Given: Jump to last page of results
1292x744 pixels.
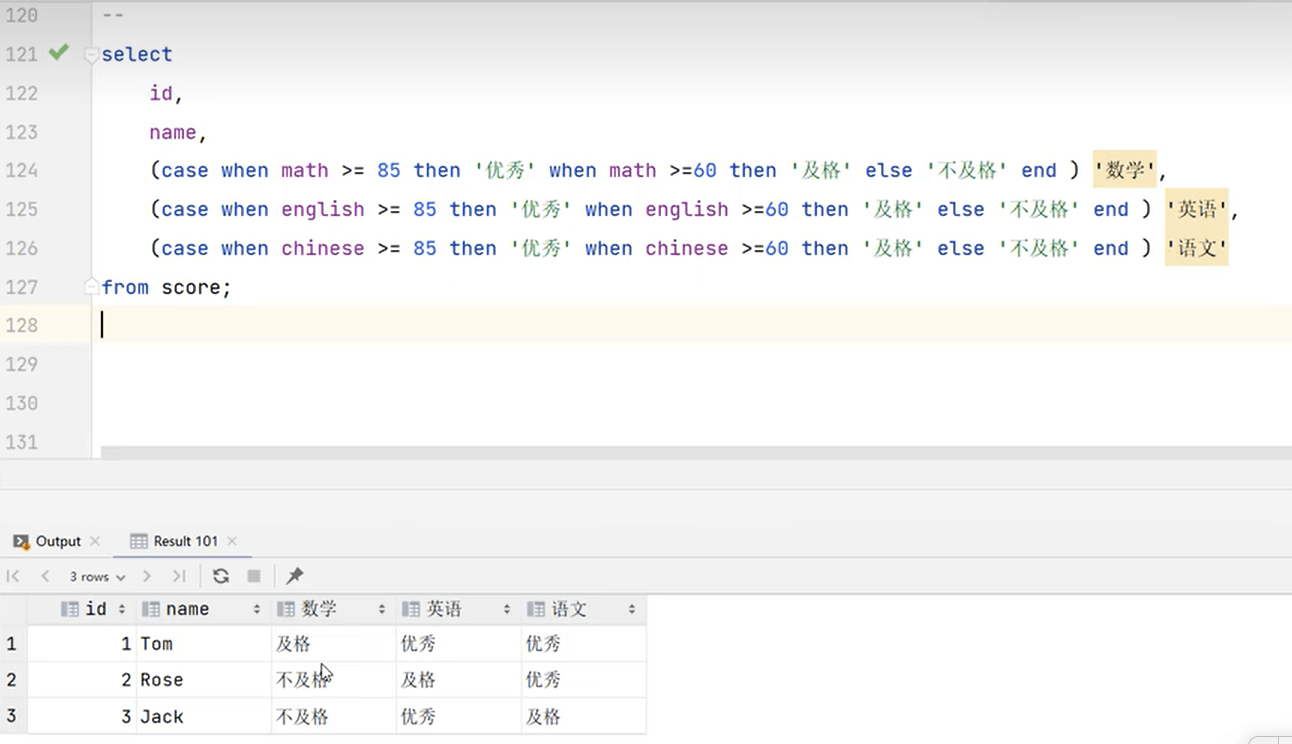Looking at the screenshot, I should point(179,576).
